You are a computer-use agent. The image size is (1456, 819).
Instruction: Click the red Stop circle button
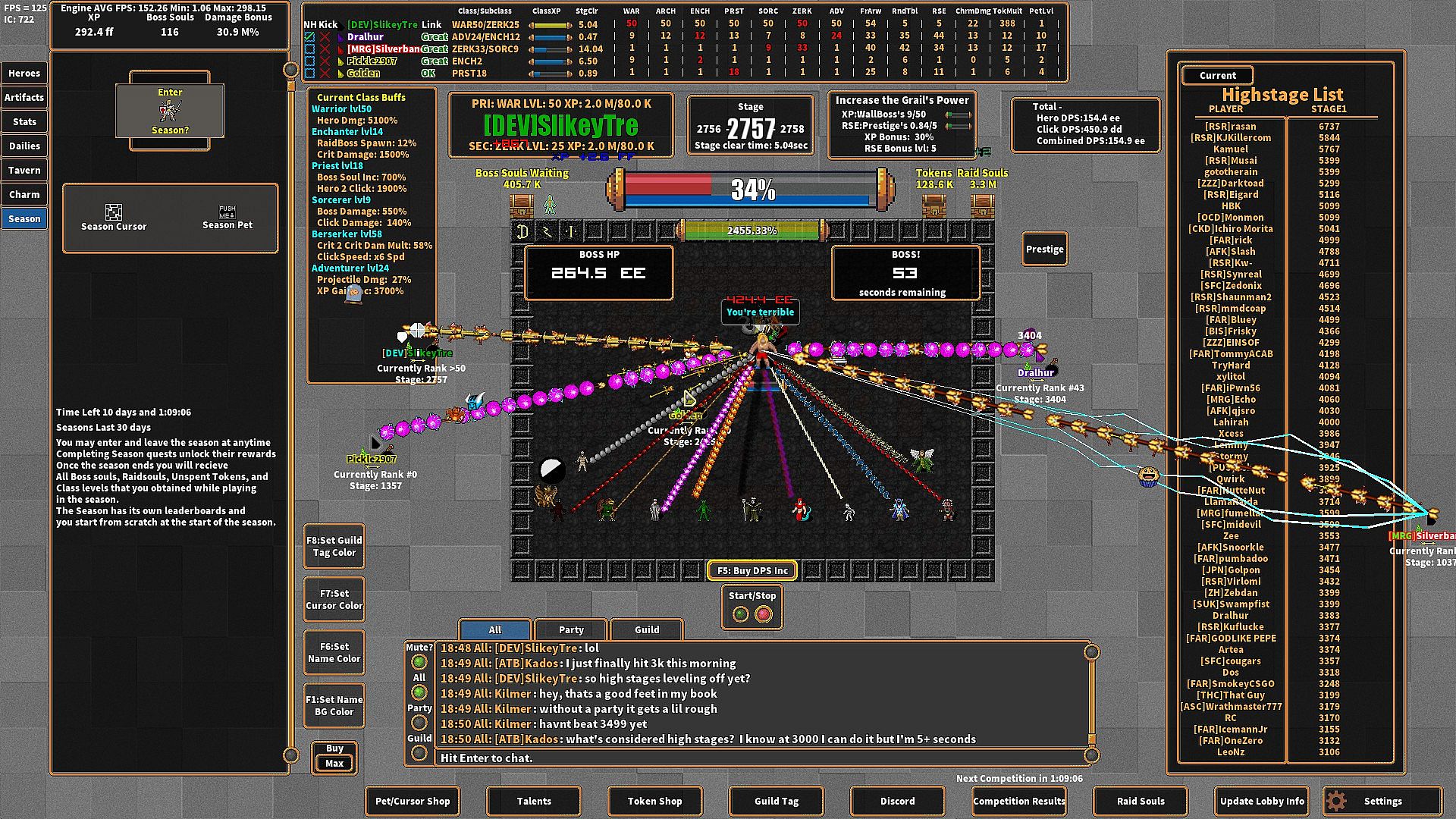(764, 614)
